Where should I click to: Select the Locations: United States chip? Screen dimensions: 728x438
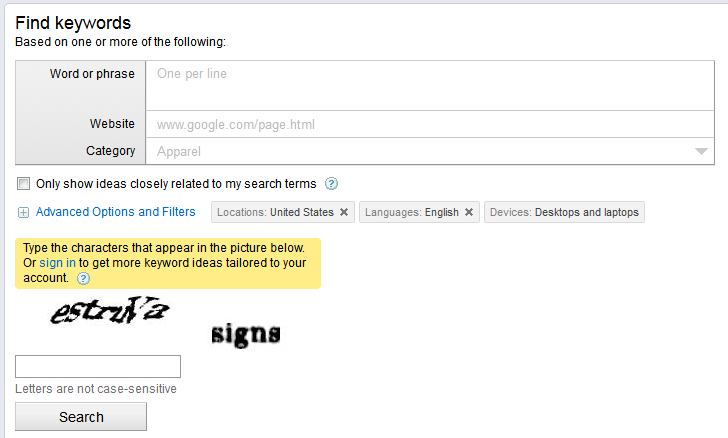[x=274, y=212]
